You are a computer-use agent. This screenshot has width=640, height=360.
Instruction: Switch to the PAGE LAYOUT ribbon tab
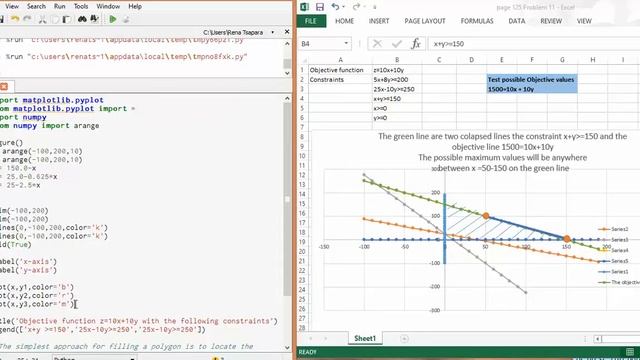[x=425, y=21]
